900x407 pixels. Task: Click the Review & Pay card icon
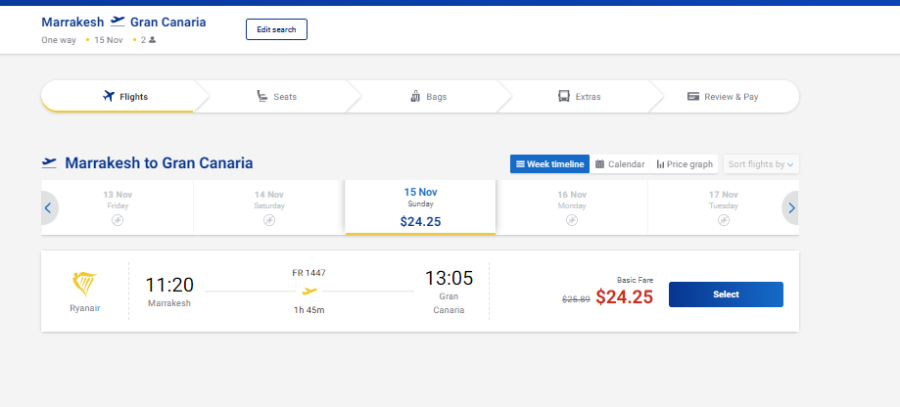[693, 96]
